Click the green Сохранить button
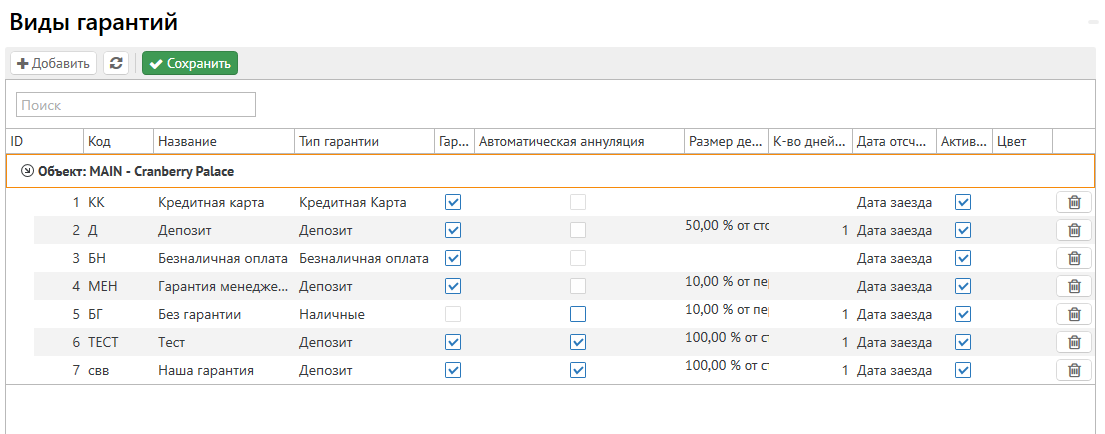The image size is (1105, 434). [190, 63]
